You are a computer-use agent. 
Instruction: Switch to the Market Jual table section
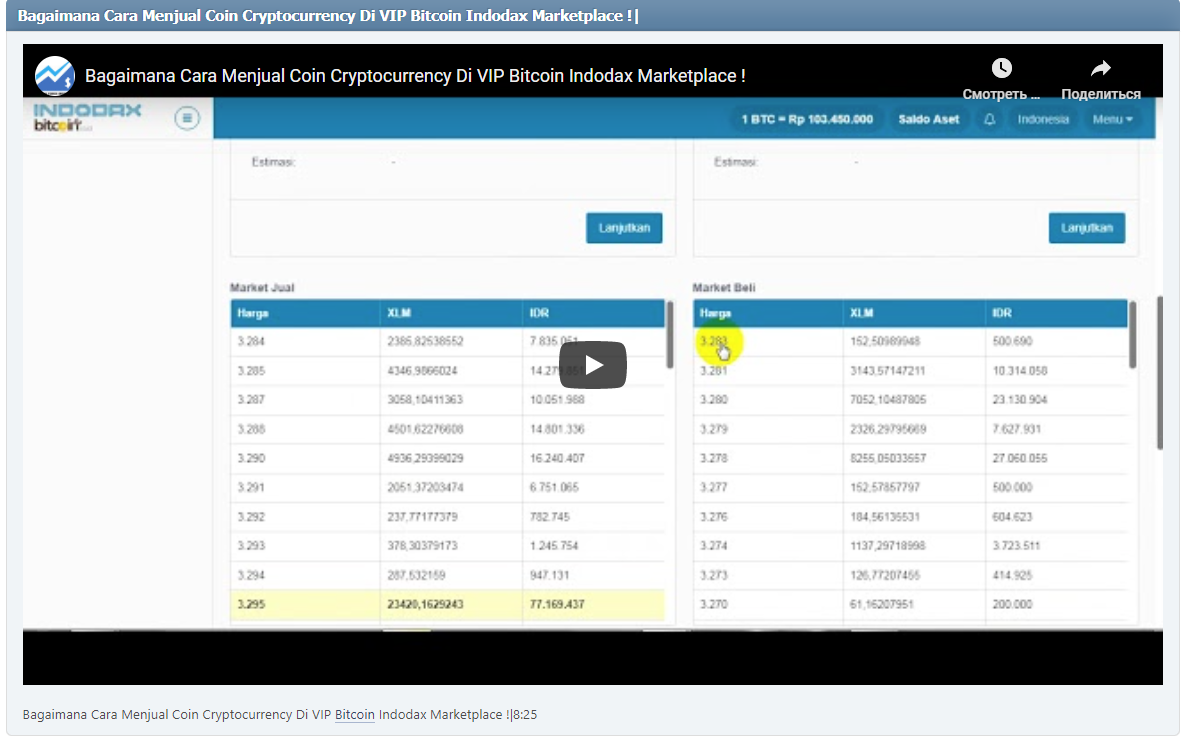[x=253, y=288]
